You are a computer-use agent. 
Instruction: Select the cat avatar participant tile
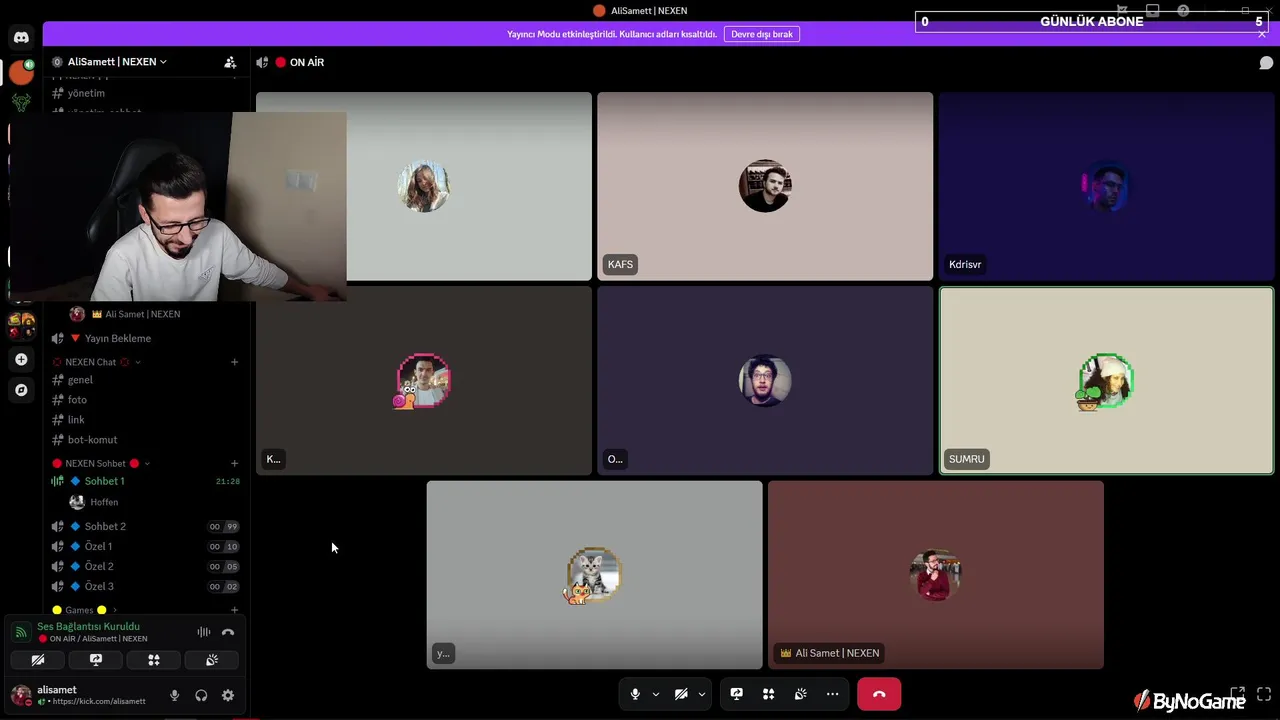(594, 575)
